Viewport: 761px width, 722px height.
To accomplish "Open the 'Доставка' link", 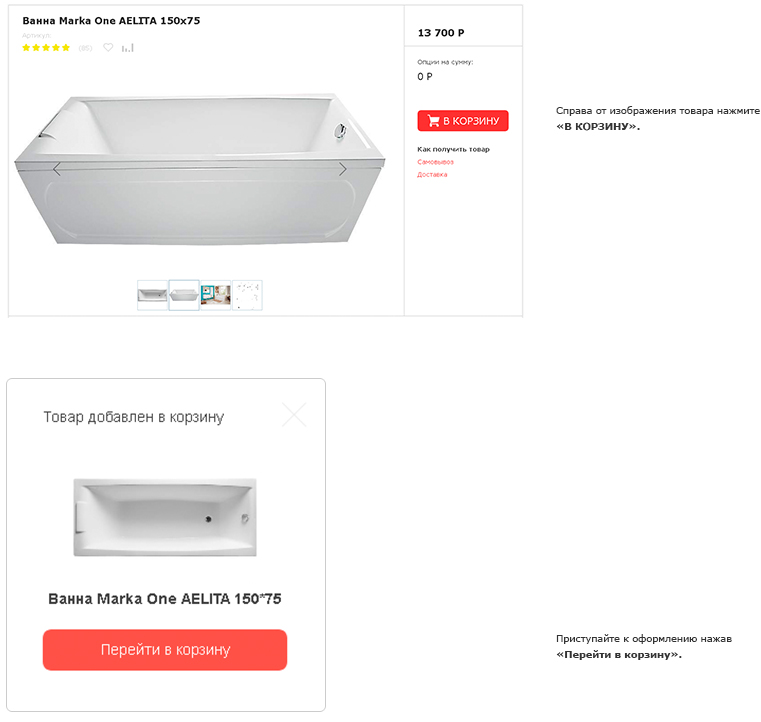I will (432, 175).
